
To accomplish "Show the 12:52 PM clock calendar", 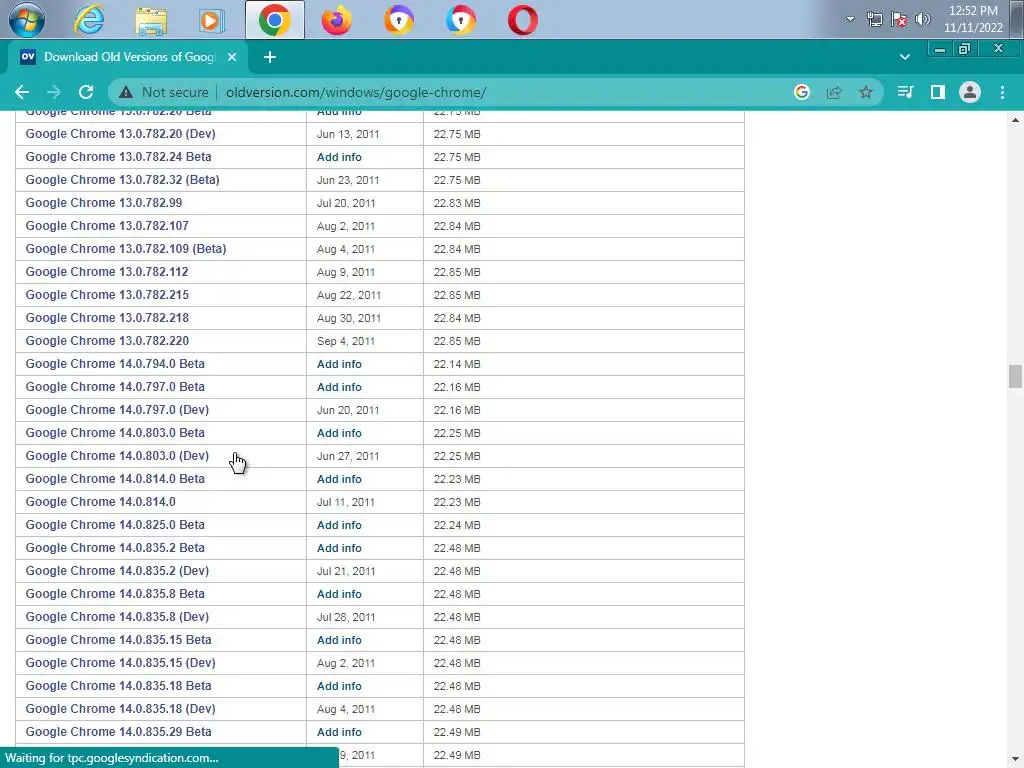I will (973, 20).
